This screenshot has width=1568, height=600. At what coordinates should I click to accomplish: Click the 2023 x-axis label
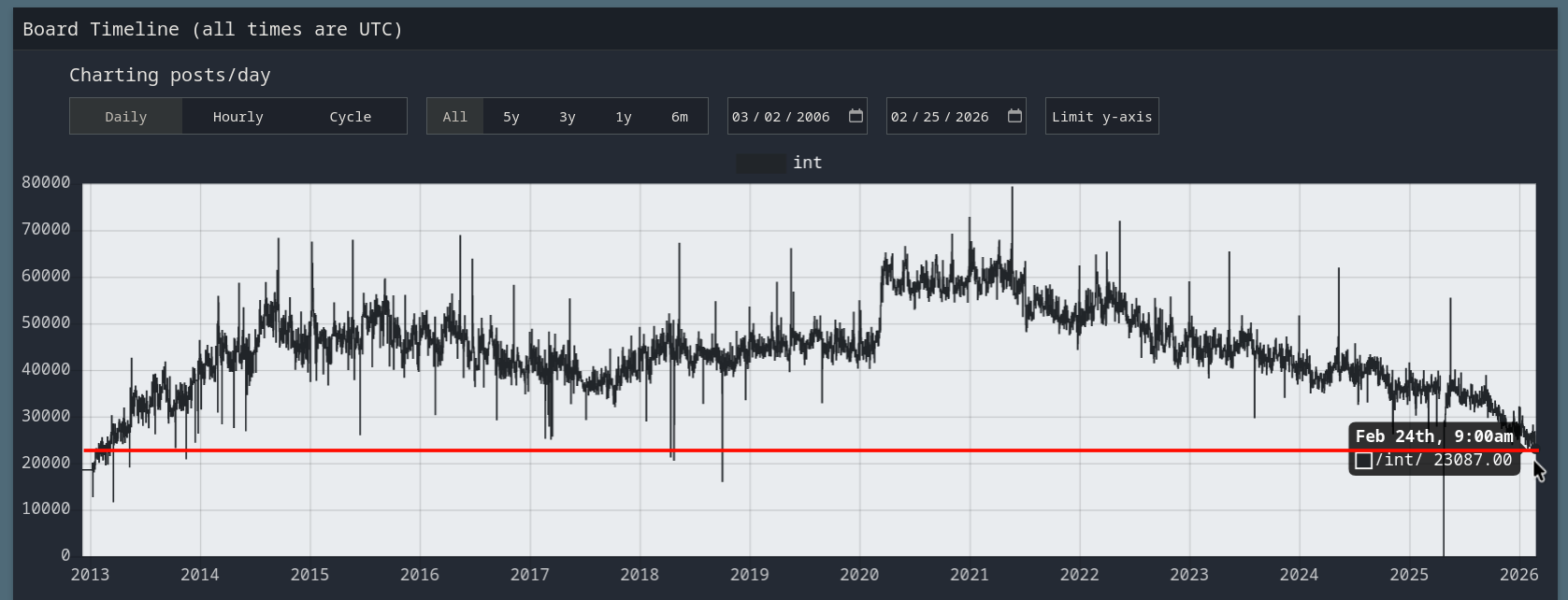click(1189, 575)
